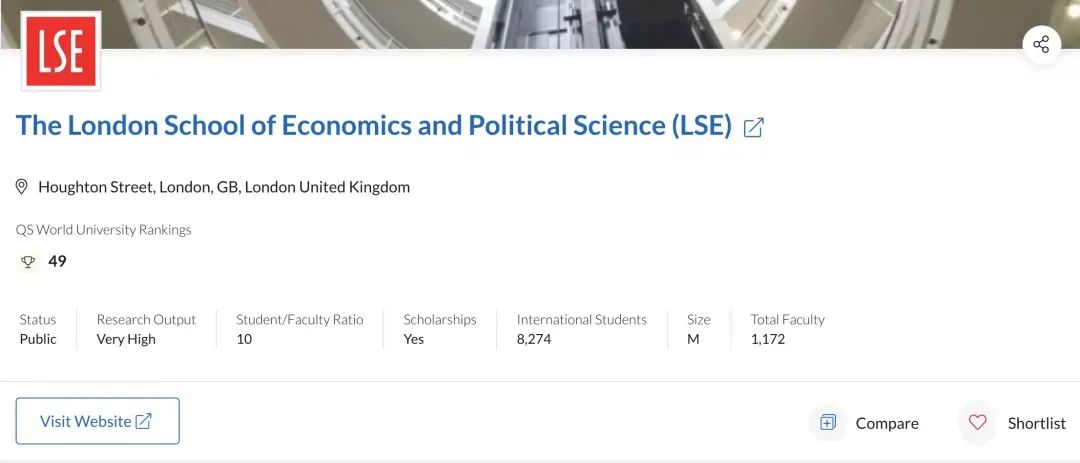Select the Student/Faculty Ratio stat
Screen dimensions: 1080x463
click(x=299, y=329)
